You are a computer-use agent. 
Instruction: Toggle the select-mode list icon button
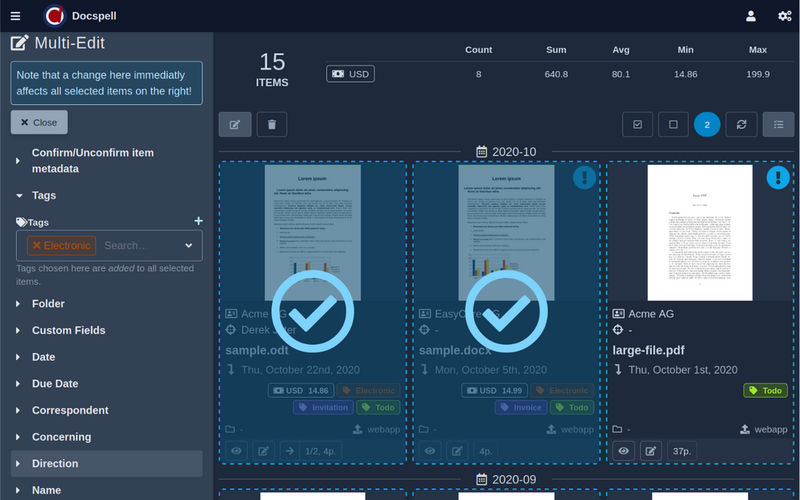pyautogui.click(x=778, y=124)
